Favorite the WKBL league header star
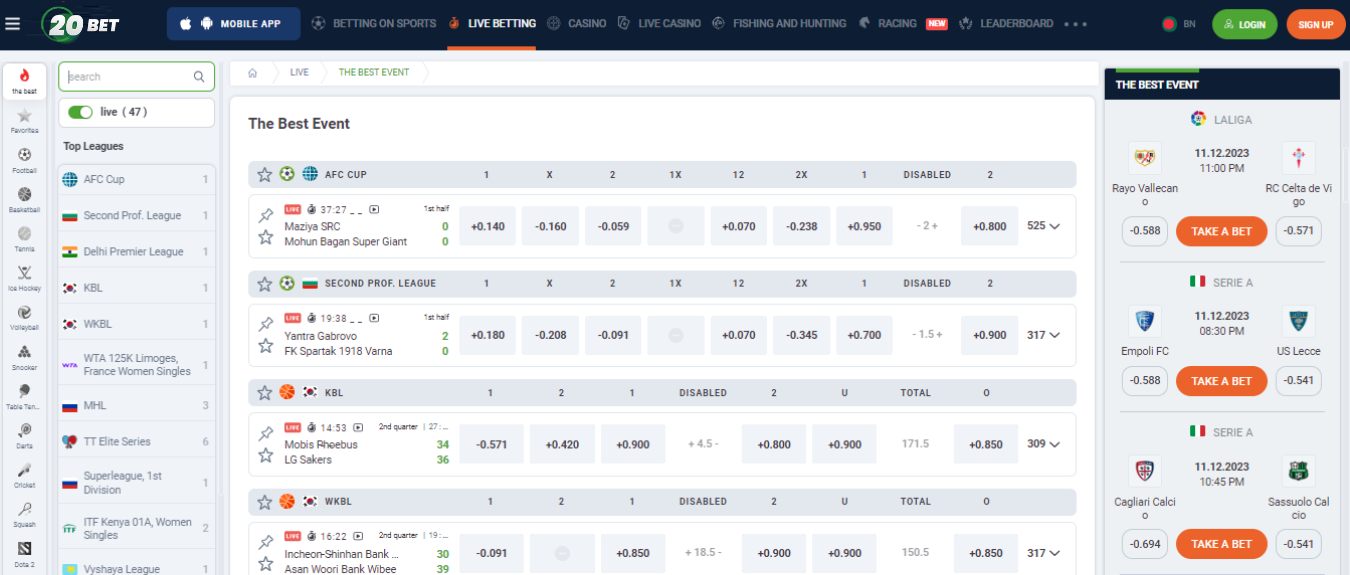This screenshot has height=575, width=1350. [264, 501]
